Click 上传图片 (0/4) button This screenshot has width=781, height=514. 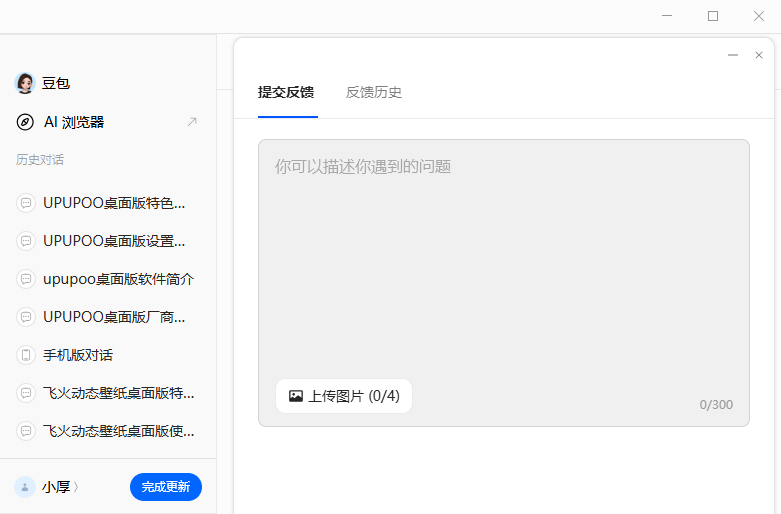coord(344,396)
